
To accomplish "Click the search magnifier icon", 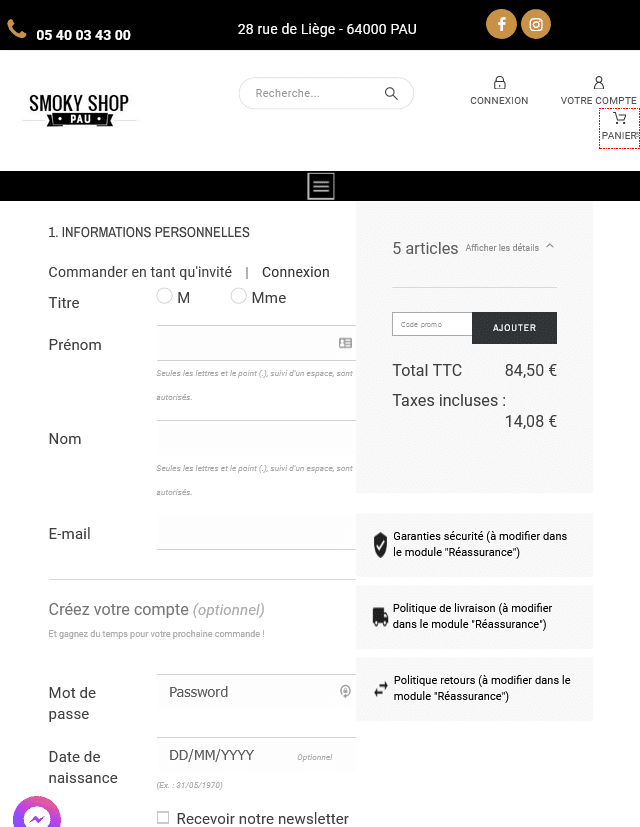I will click(391, 94).
